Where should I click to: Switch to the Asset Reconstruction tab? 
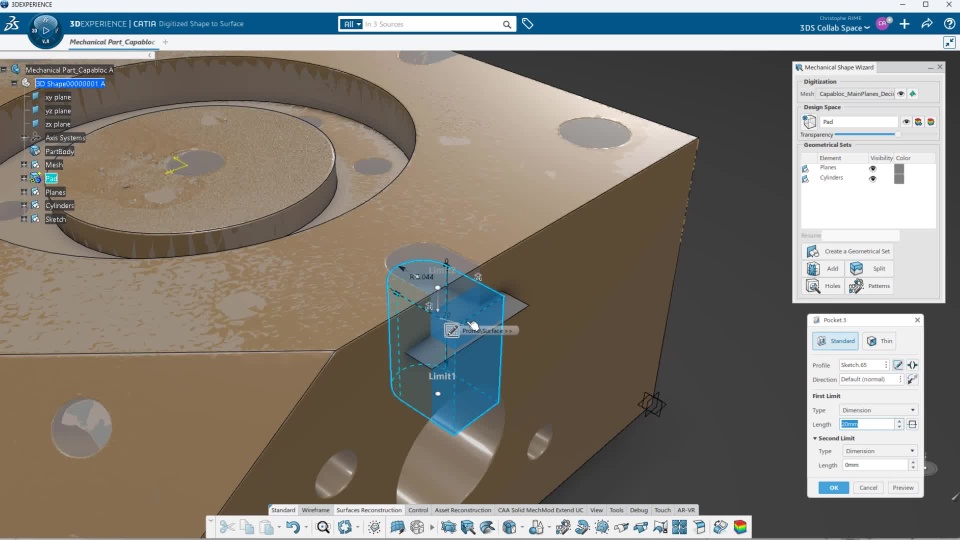click(463, 510)
